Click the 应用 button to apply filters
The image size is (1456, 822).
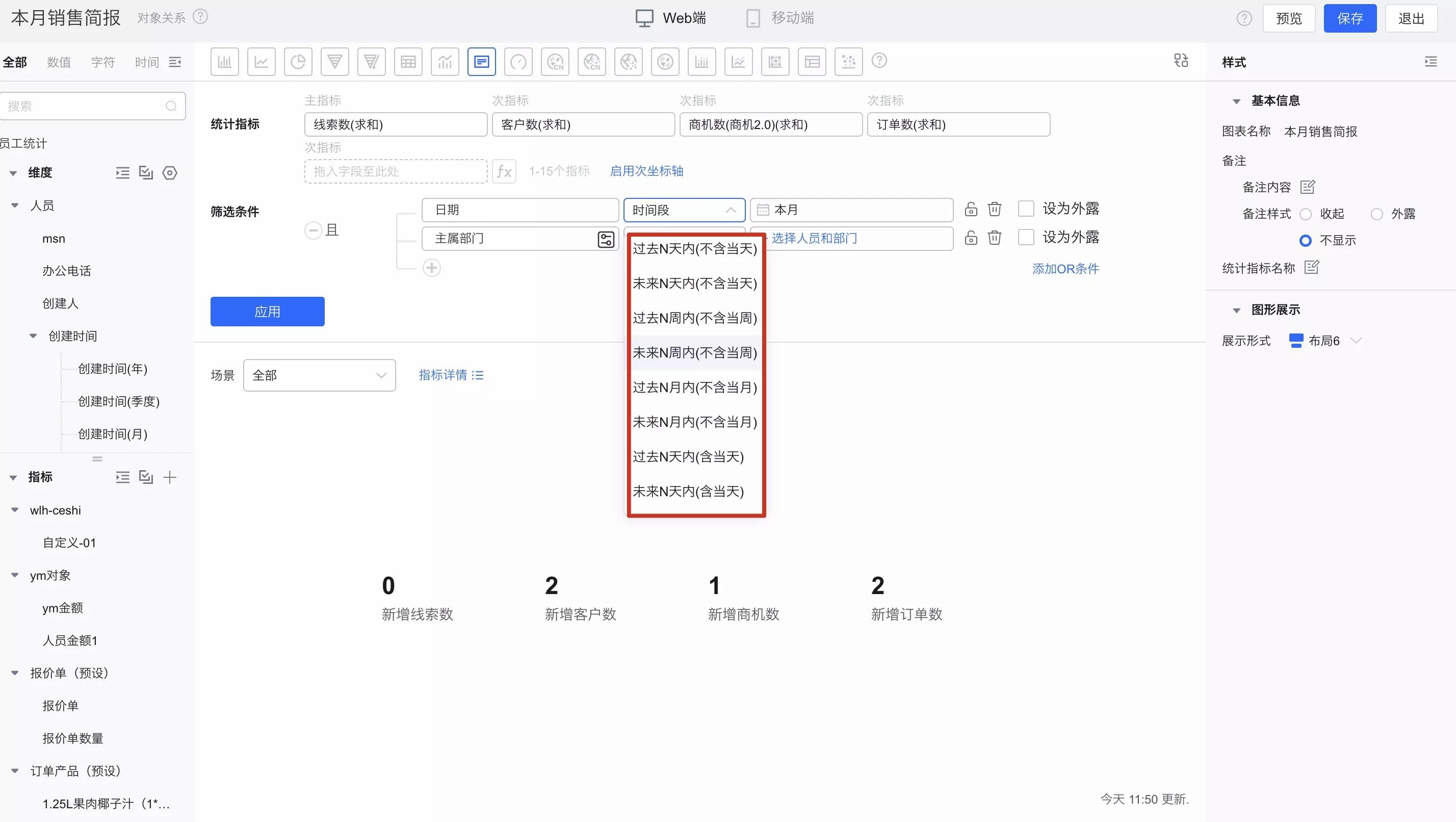(267, 311)
